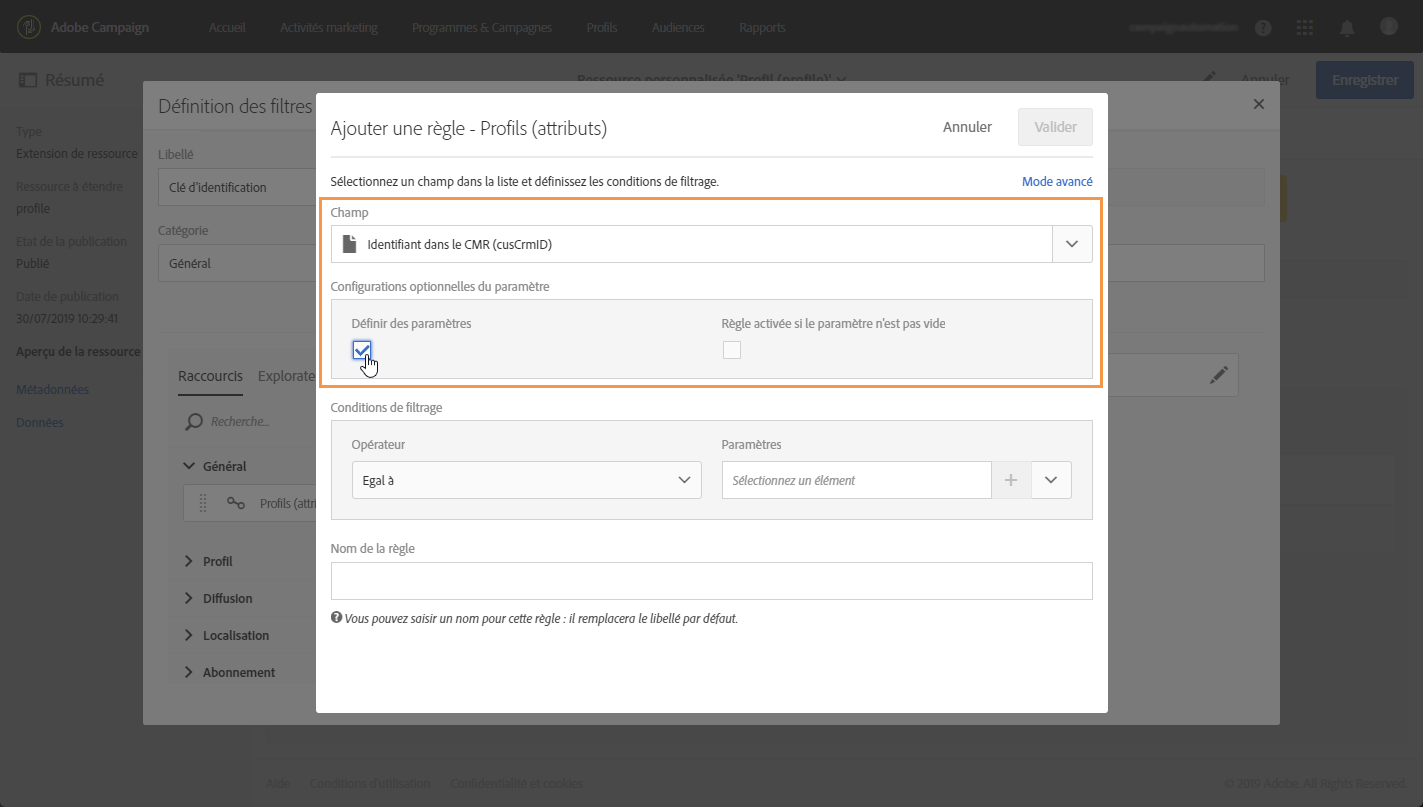
Task: Click the Nom de la règle input field
Action: (x=711, y=580)
